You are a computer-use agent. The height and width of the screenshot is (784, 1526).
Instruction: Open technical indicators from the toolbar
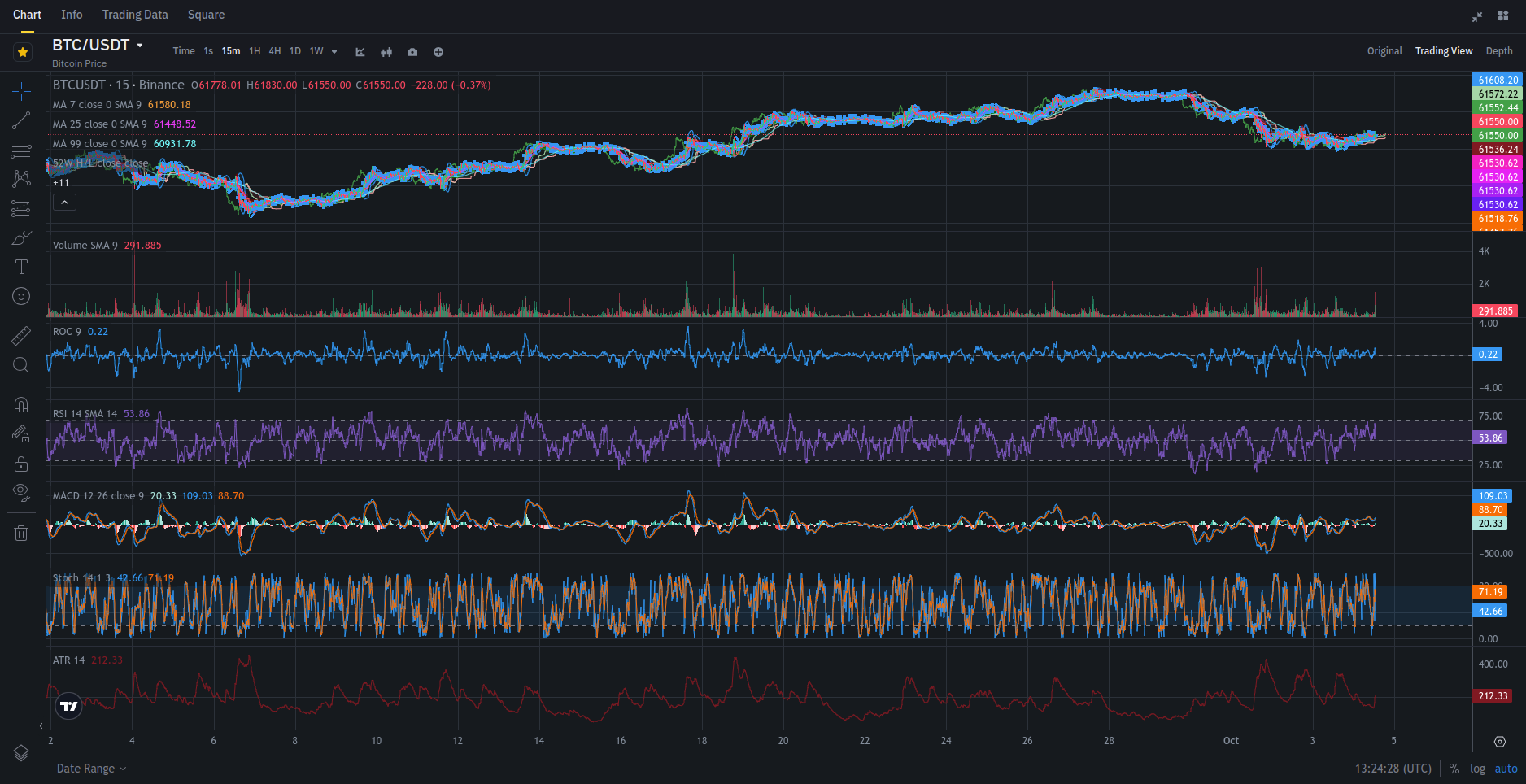[x=360, y=52]
